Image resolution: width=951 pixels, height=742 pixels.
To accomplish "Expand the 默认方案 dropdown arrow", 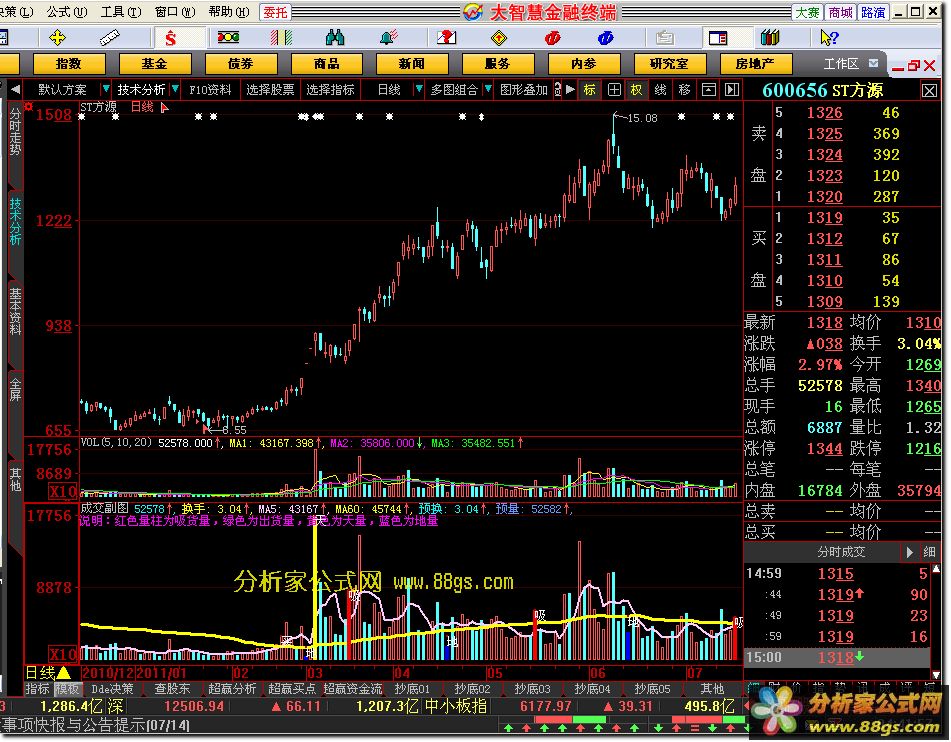I will [106, 89].
